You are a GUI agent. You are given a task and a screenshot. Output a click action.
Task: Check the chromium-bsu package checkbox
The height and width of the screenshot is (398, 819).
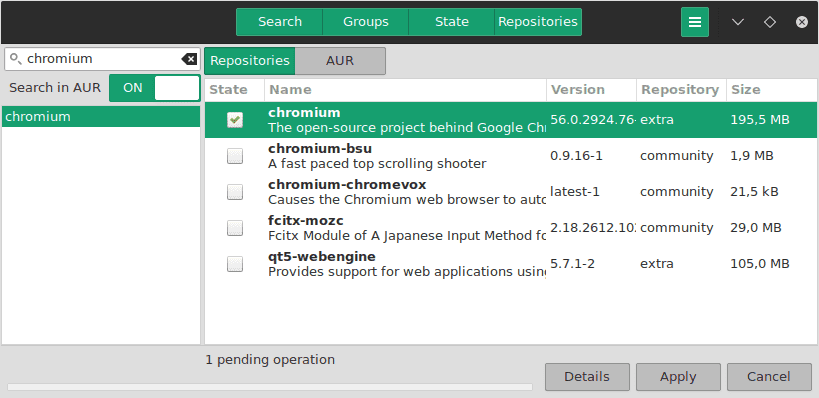click(x=235, y=156)
